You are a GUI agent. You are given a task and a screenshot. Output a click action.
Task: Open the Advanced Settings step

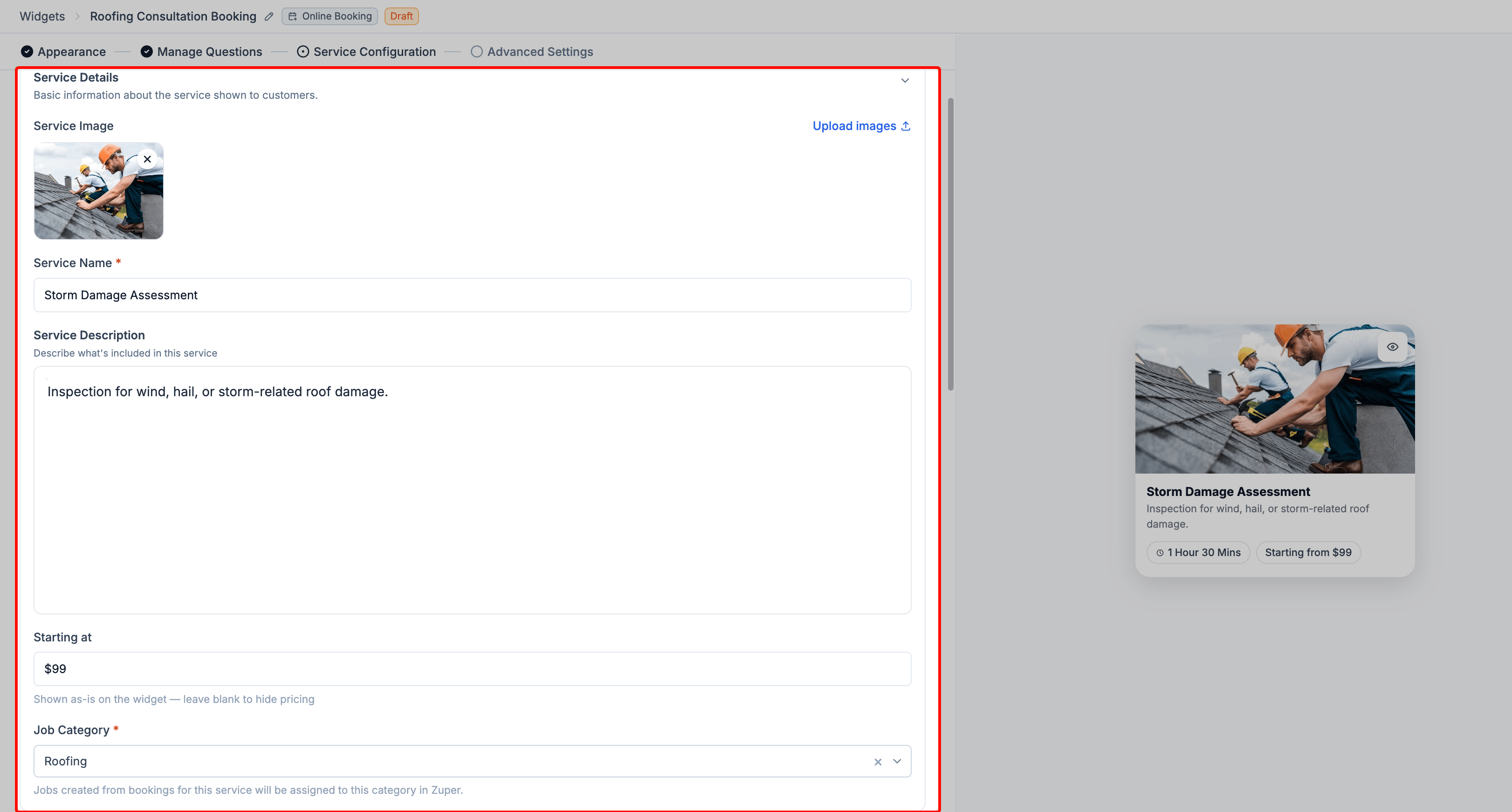pos(532,52)
